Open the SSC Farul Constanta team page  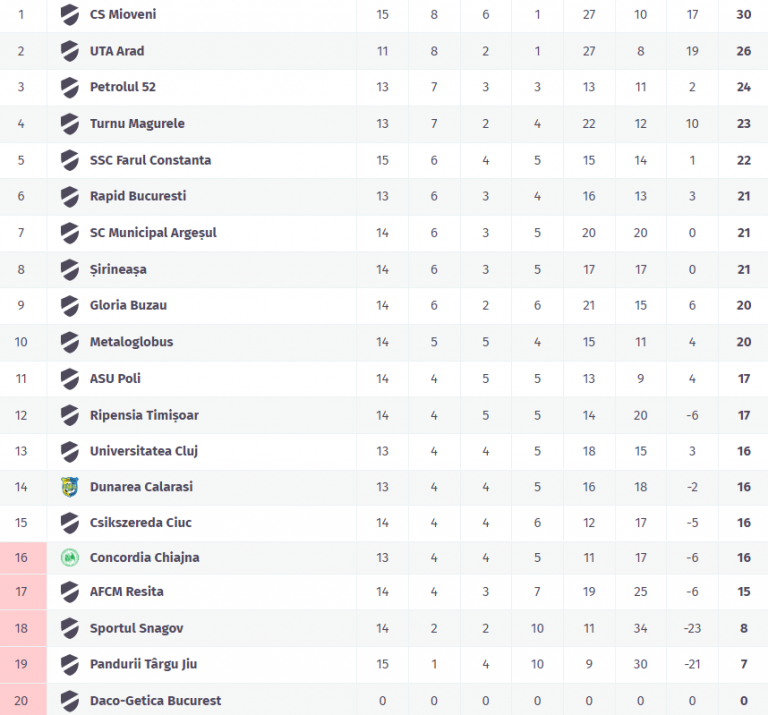pyautogui.click(x=150, y=160)
